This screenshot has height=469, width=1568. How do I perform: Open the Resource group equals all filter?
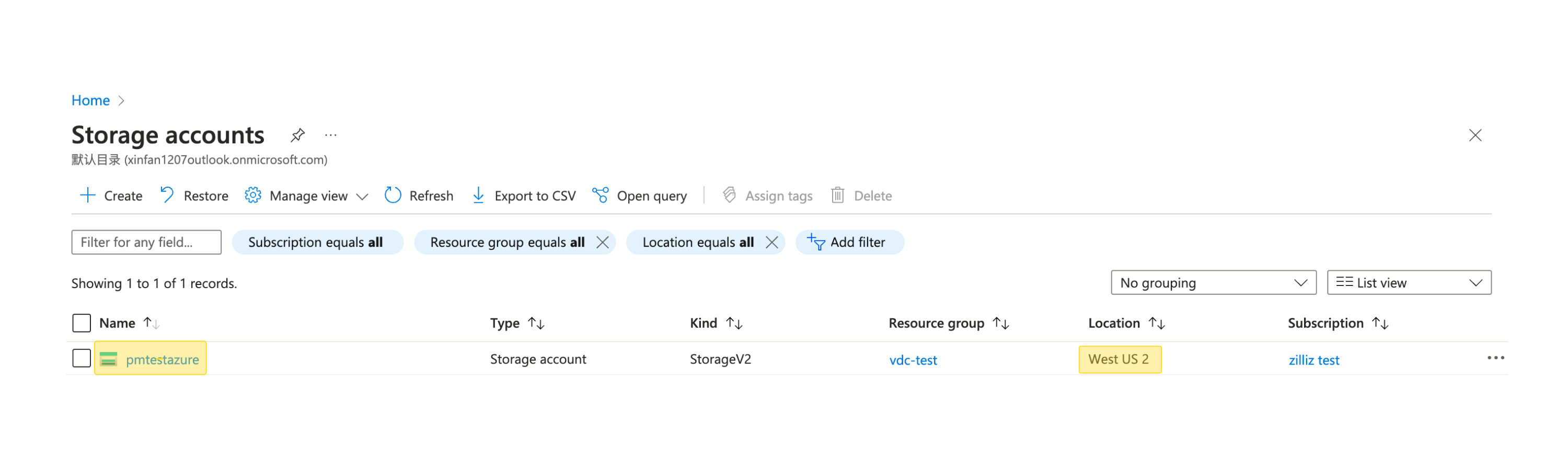(x=507, y=242)
